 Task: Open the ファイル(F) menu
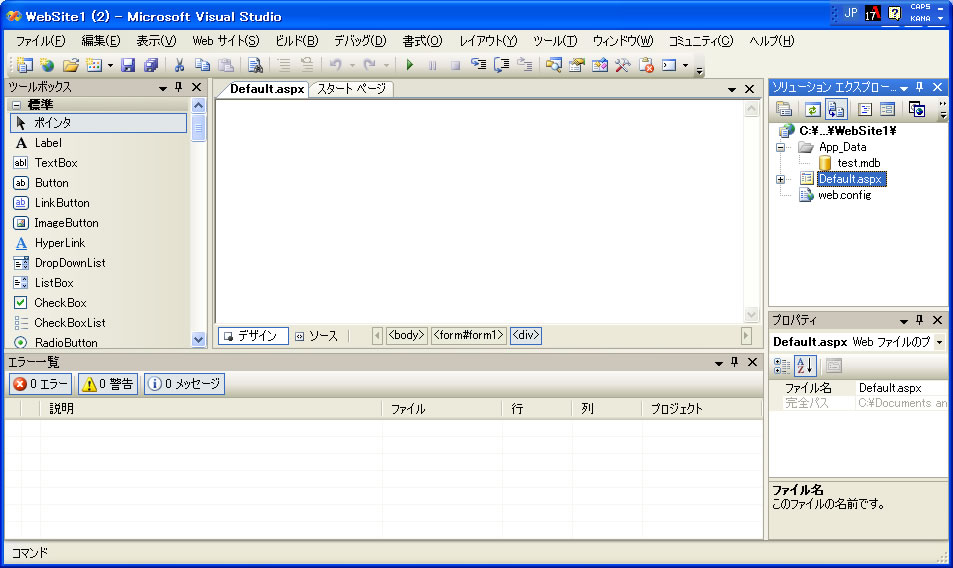click(40, 41)
